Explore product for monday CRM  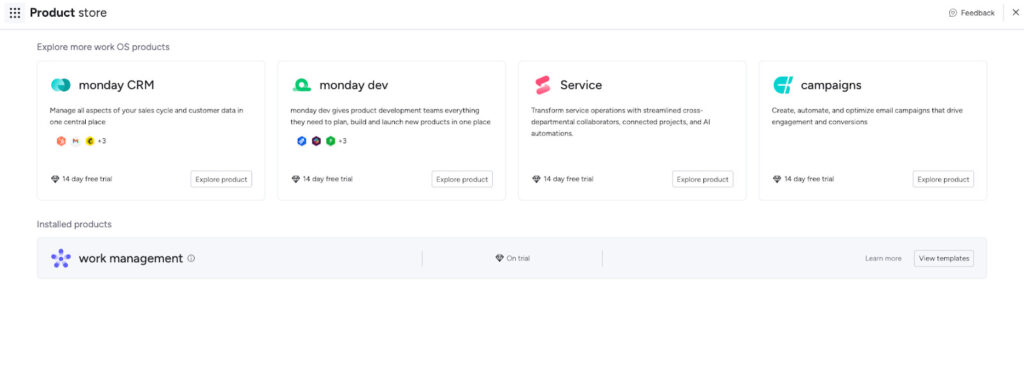[221, 179]
